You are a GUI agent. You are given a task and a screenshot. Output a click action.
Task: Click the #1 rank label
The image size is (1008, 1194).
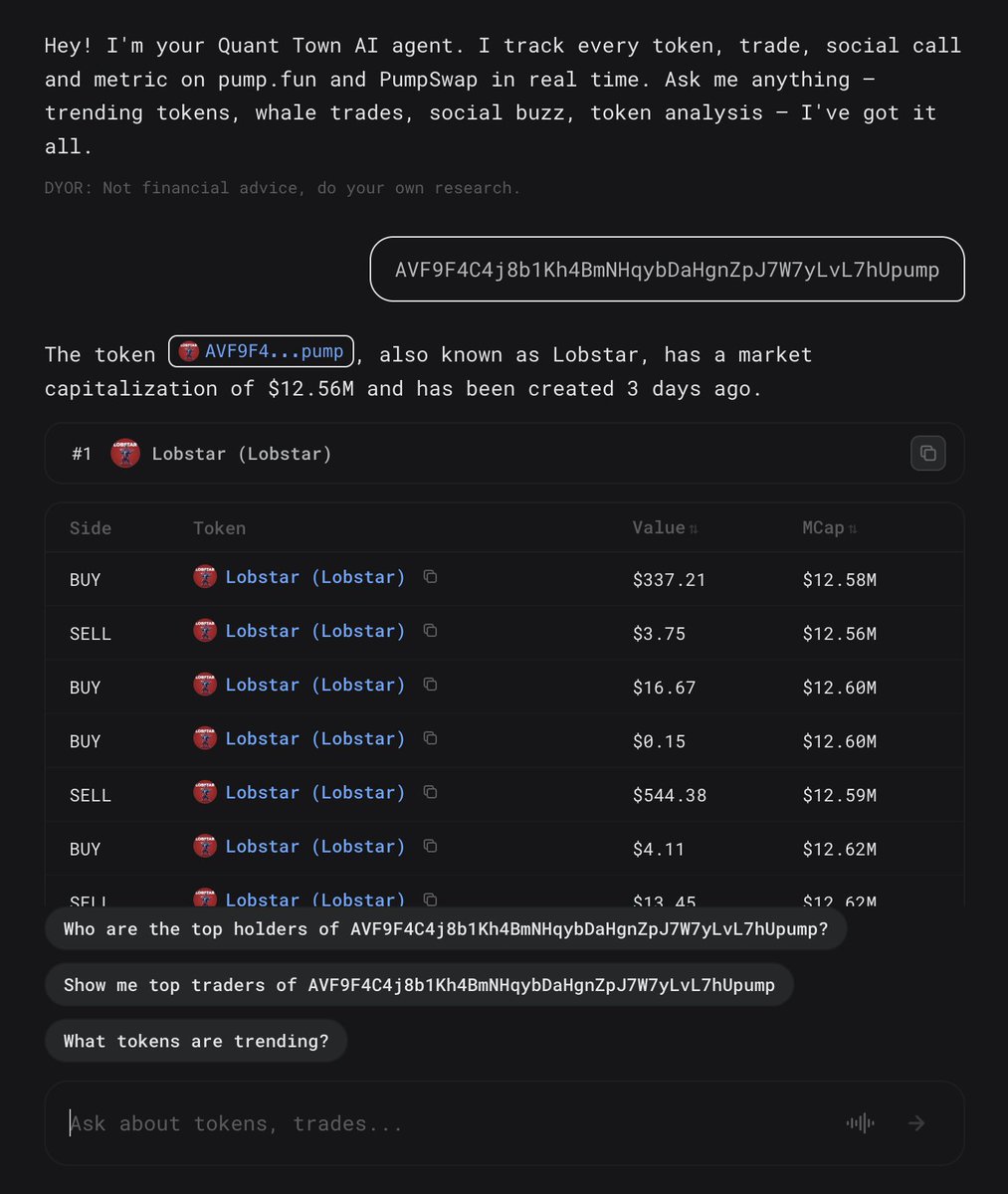coord(82,454)
